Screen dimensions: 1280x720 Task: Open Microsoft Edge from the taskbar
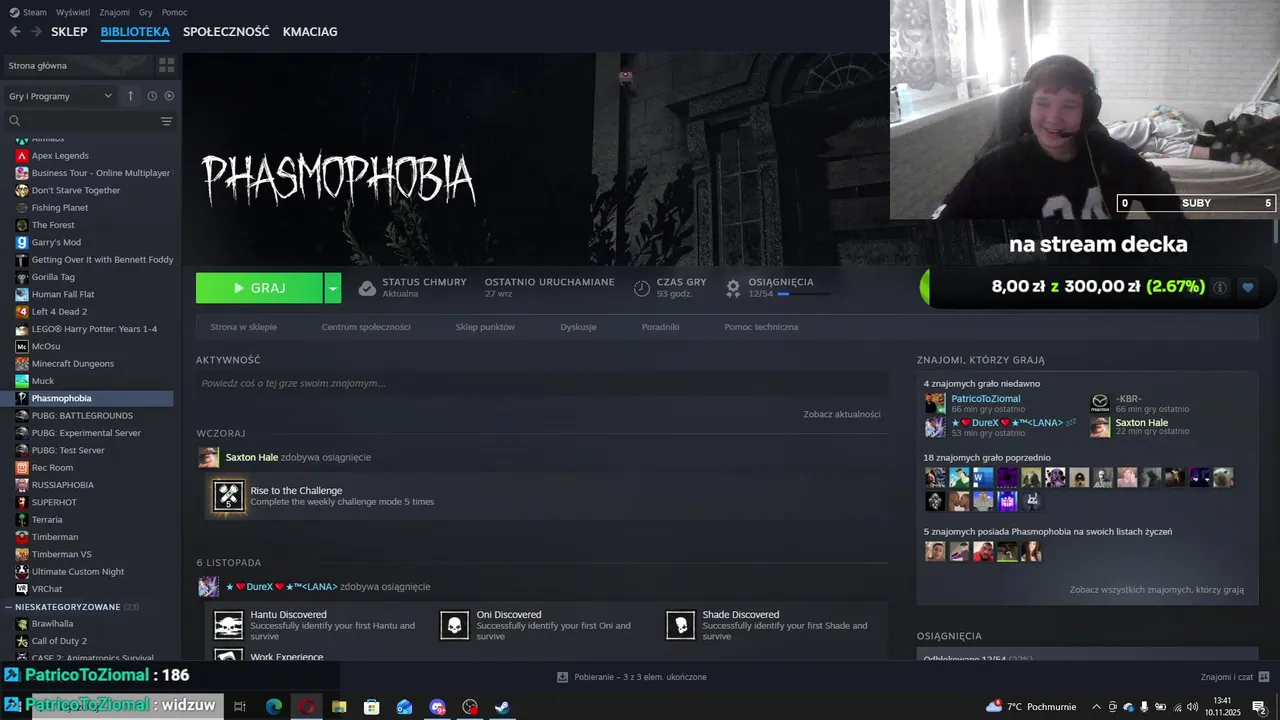(x=273, y=707)
